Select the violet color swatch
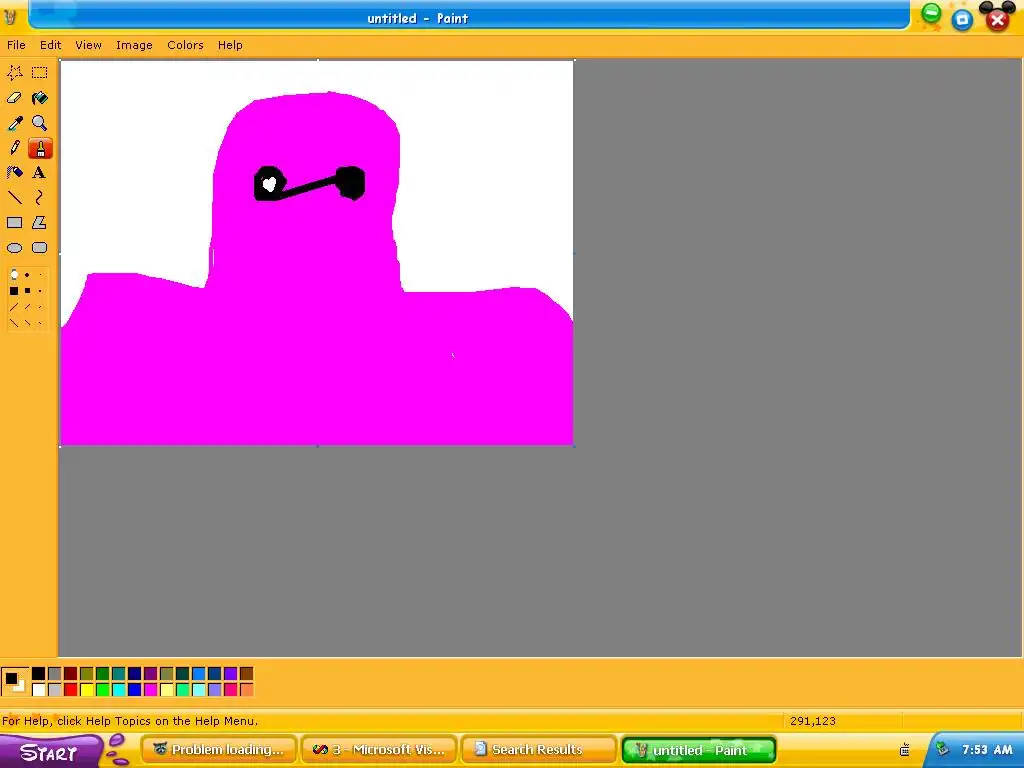The image size is (1024, 768). [231, 673]
